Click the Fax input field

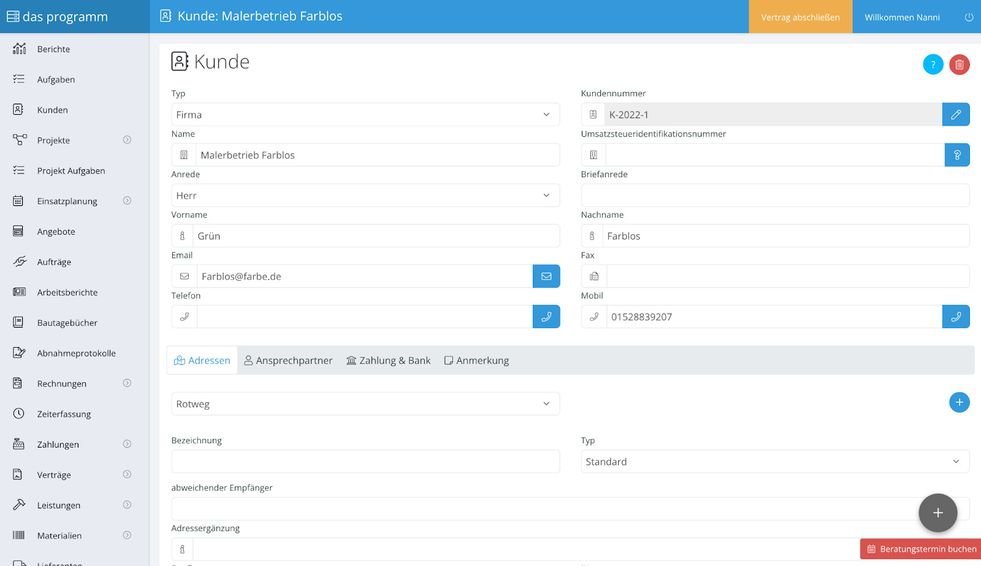click(x=788, y=276)
